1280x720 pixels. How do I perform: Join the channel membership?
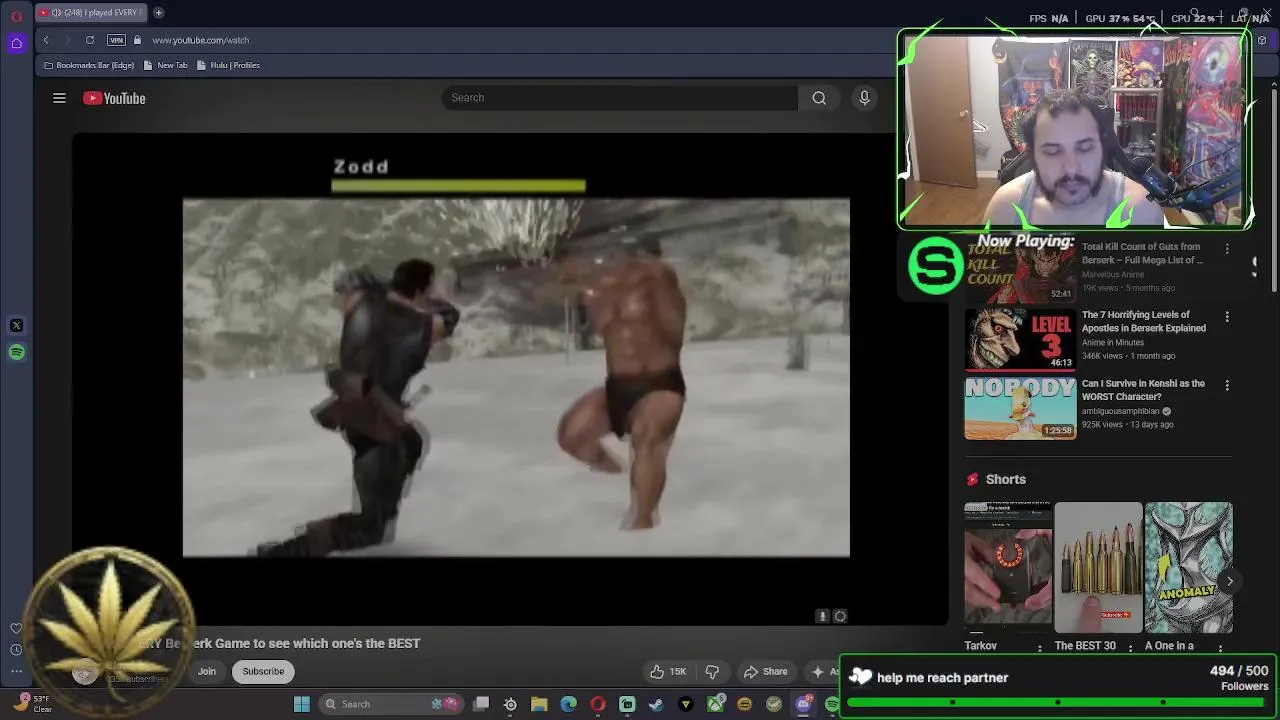207,671
